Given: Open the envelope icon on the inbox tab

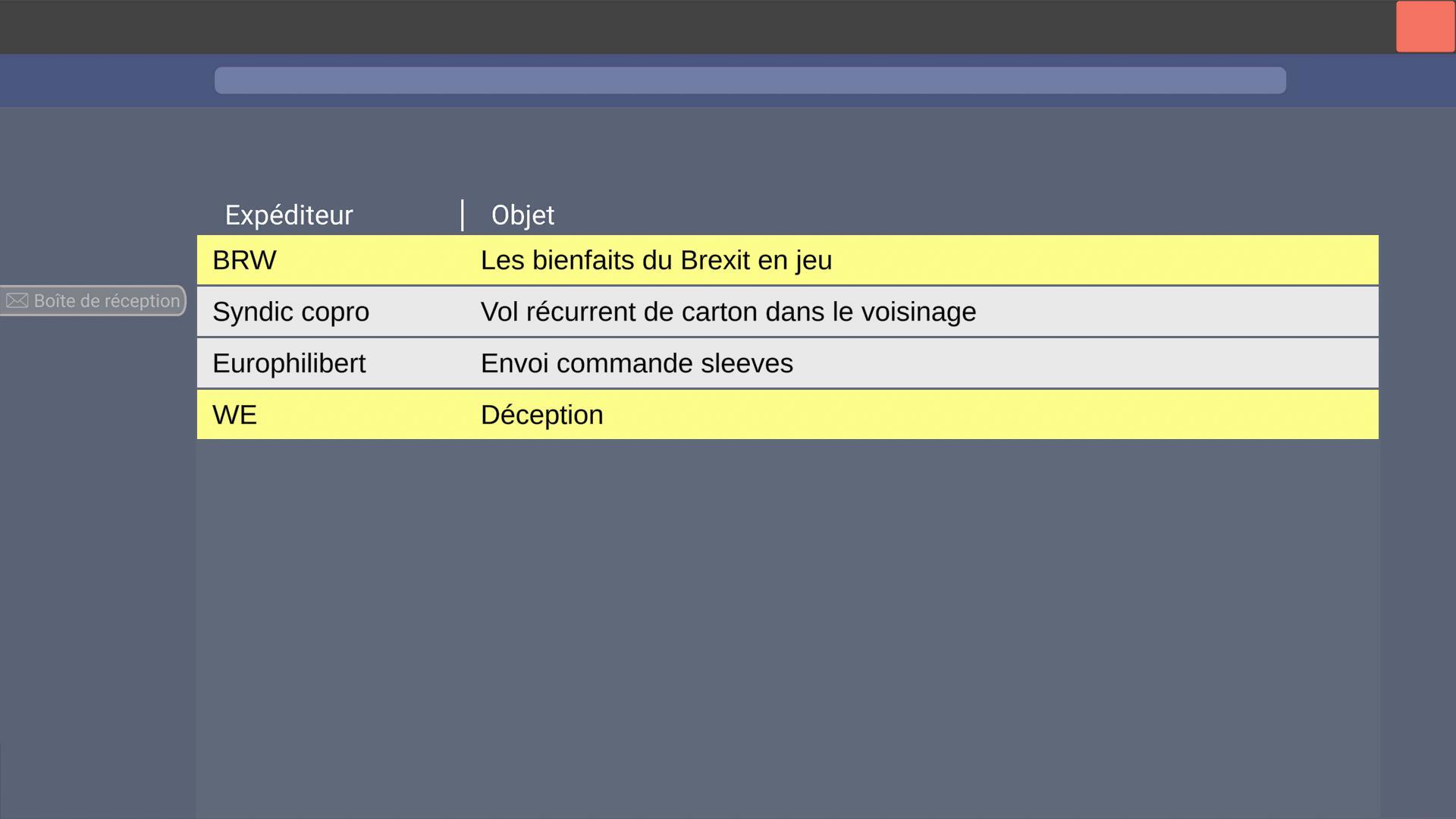Looking at the screenshot, I should click(18, 300).
